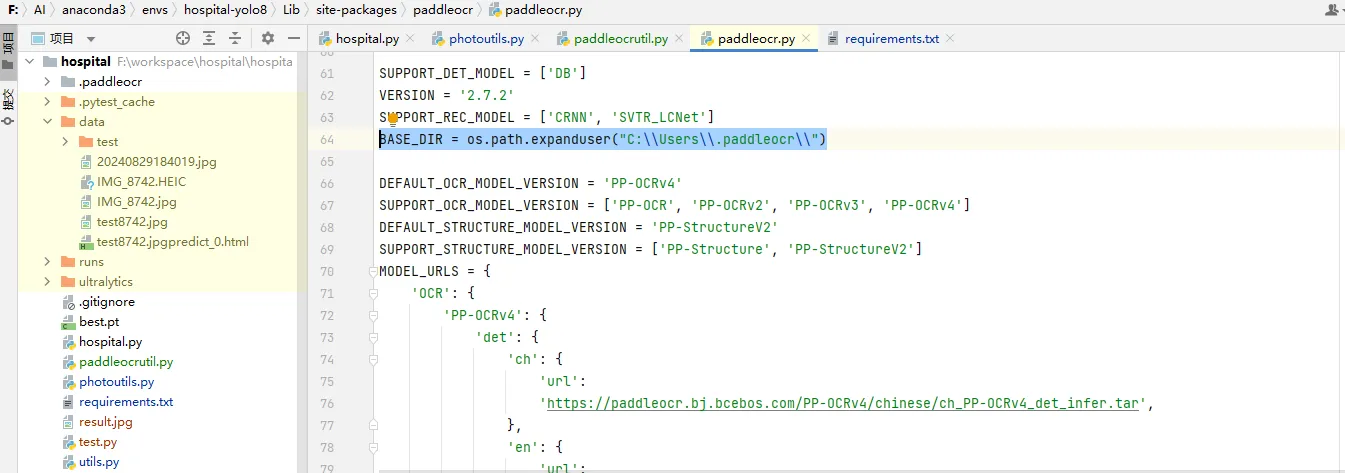Switch to requirements.txt tab
This screenshot has height=473, width=1345.
click(892, 39)
